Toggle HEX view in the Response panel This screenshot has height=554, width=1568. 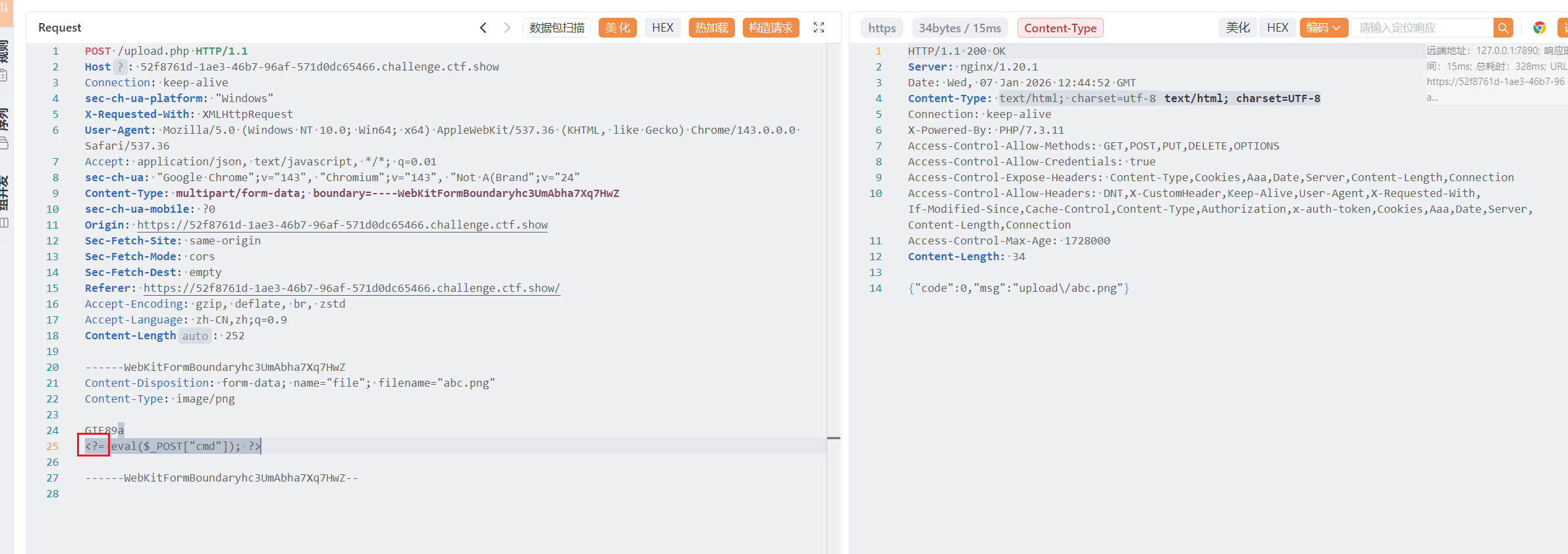point(1277,28)
